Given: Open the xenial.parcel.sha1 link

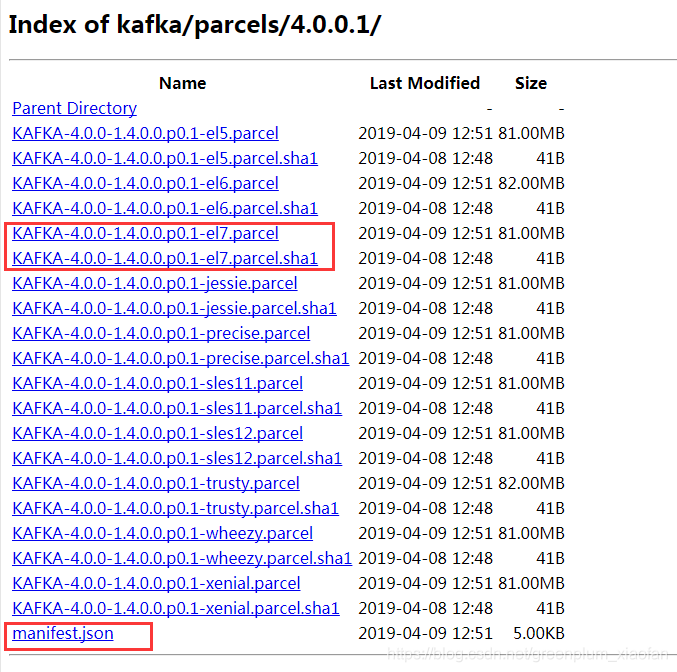Looking at the screenshot, I should point(176,609).
